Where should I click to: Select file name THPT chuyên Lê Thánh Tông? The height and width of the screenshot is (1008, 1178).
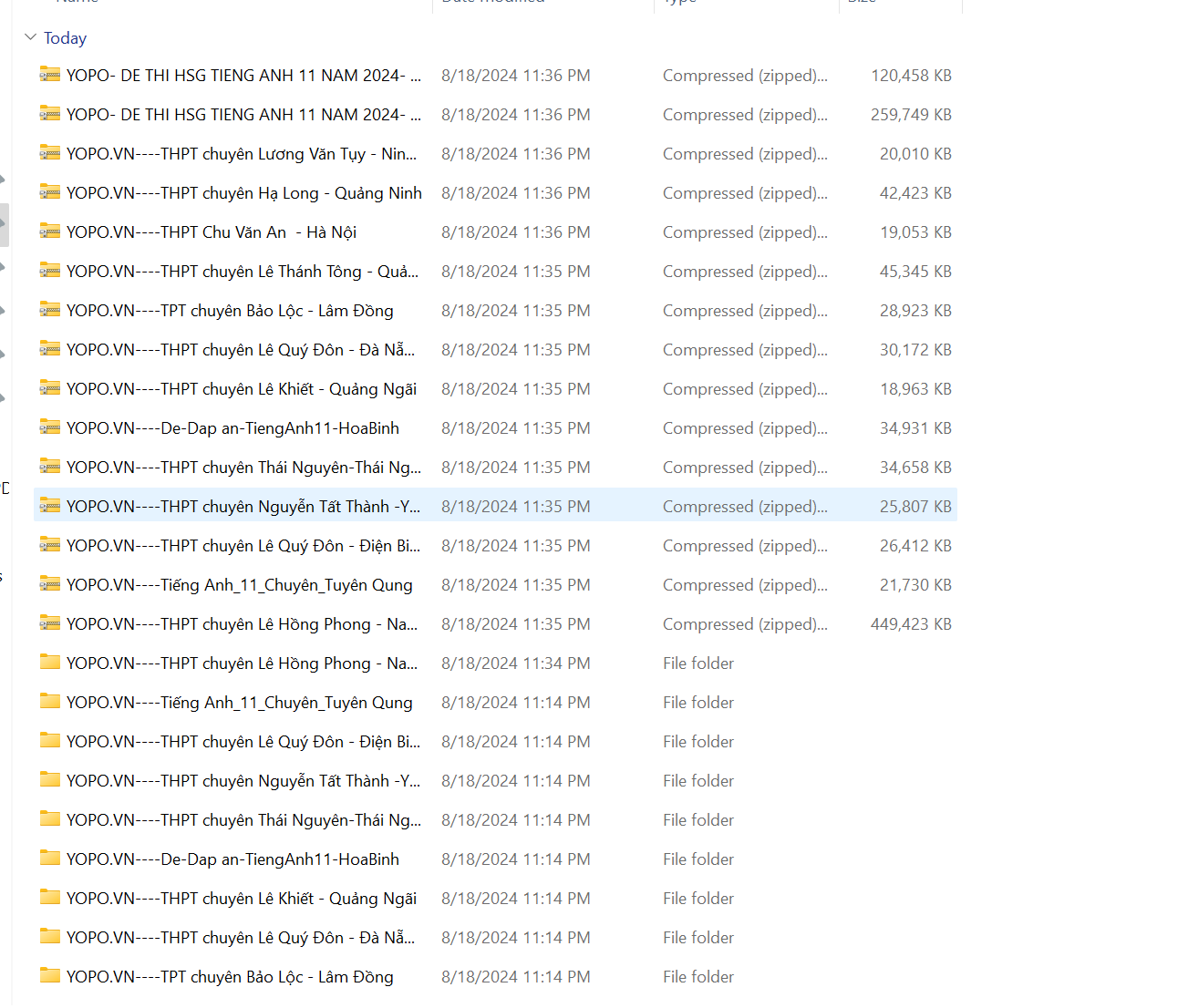click(243, 272)
